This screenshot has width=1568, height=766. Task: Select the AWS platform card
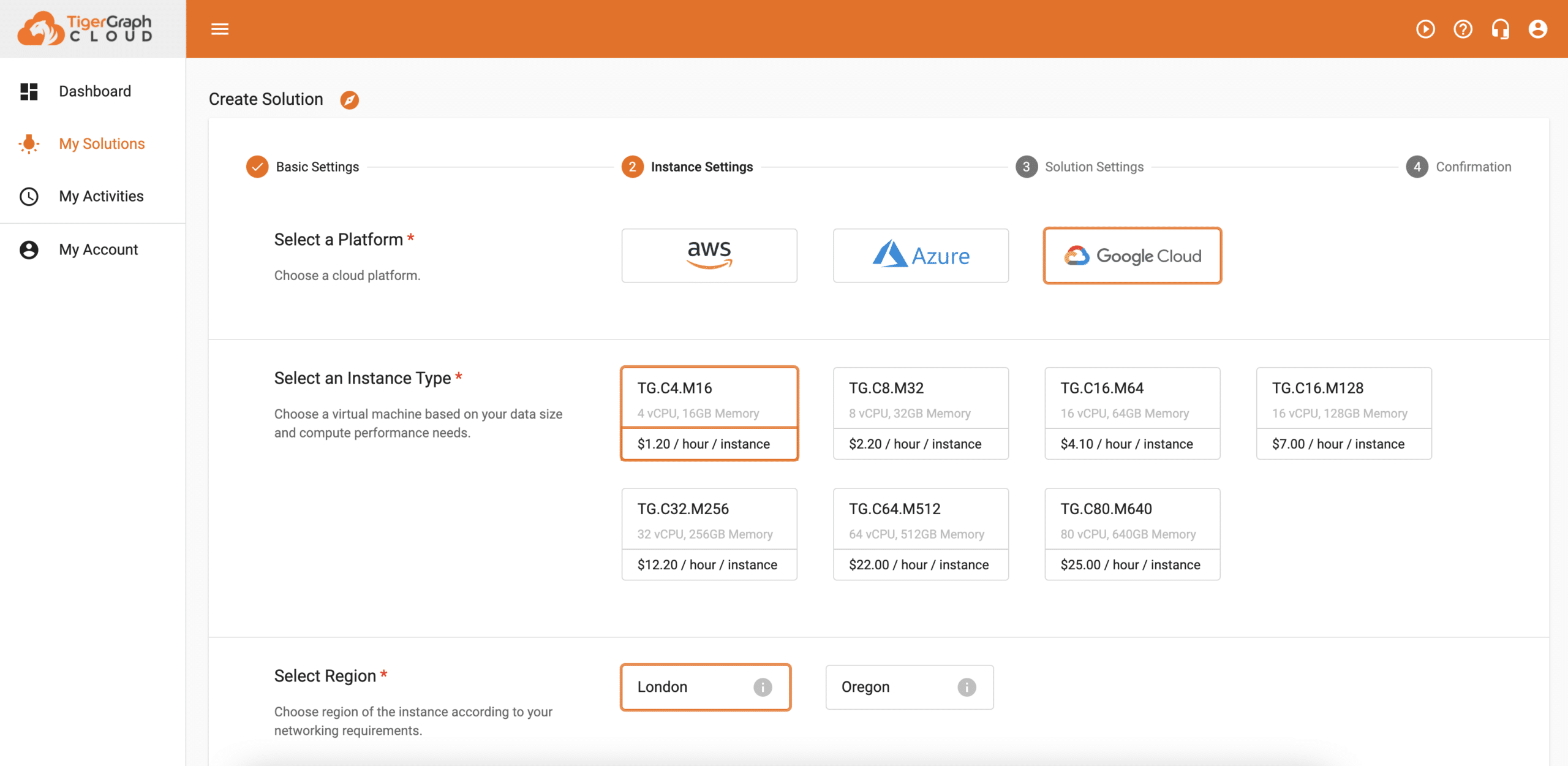[x=709, y=256]
